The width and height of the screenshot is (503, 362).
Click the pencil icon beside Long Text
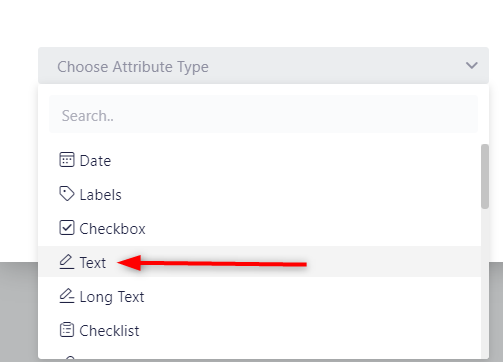pyautogui.click(x=67, y=296)
